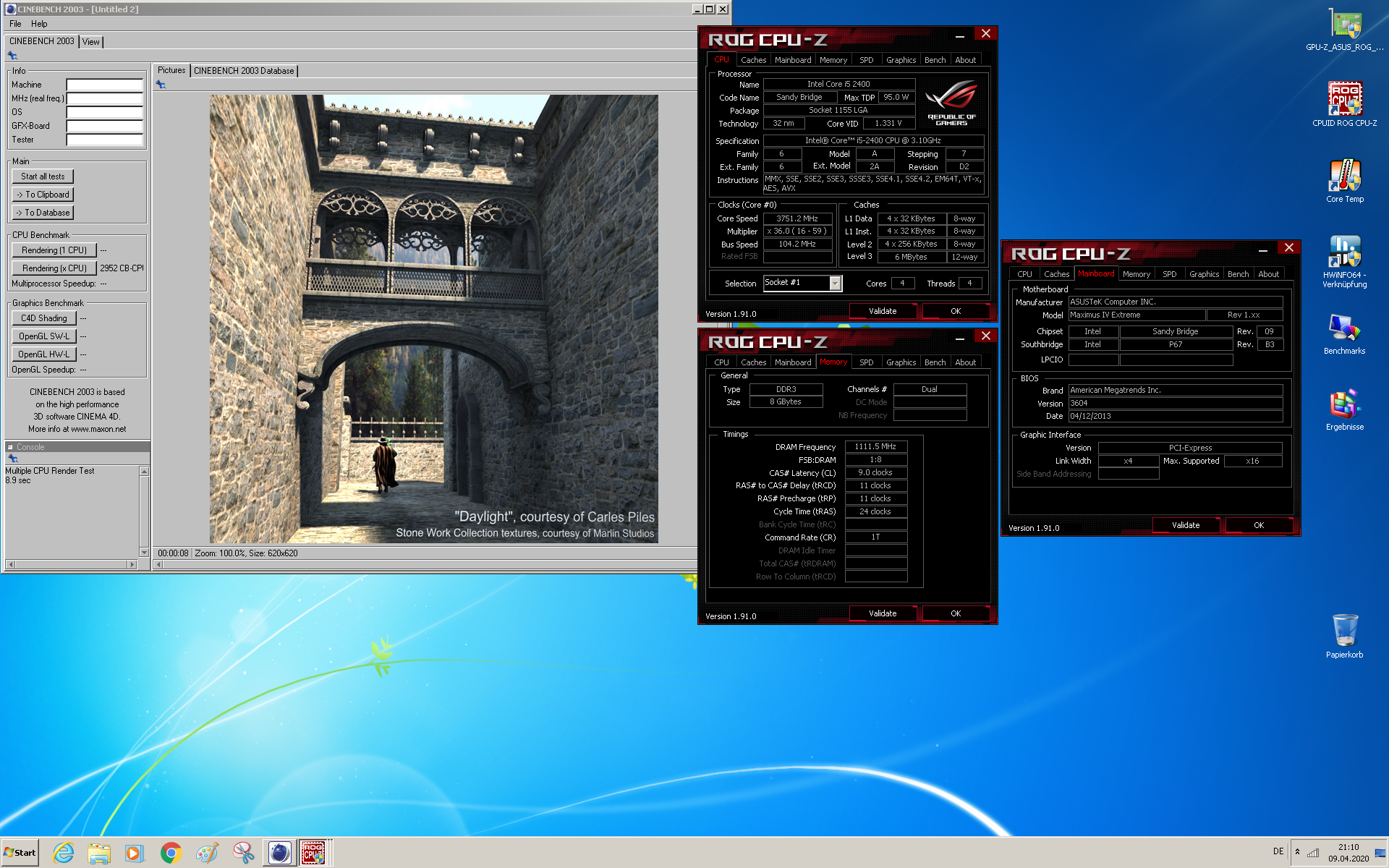Click Console horizontal scrollbar right arrow
Viewport: 1389px width, 868px height.
132,564
